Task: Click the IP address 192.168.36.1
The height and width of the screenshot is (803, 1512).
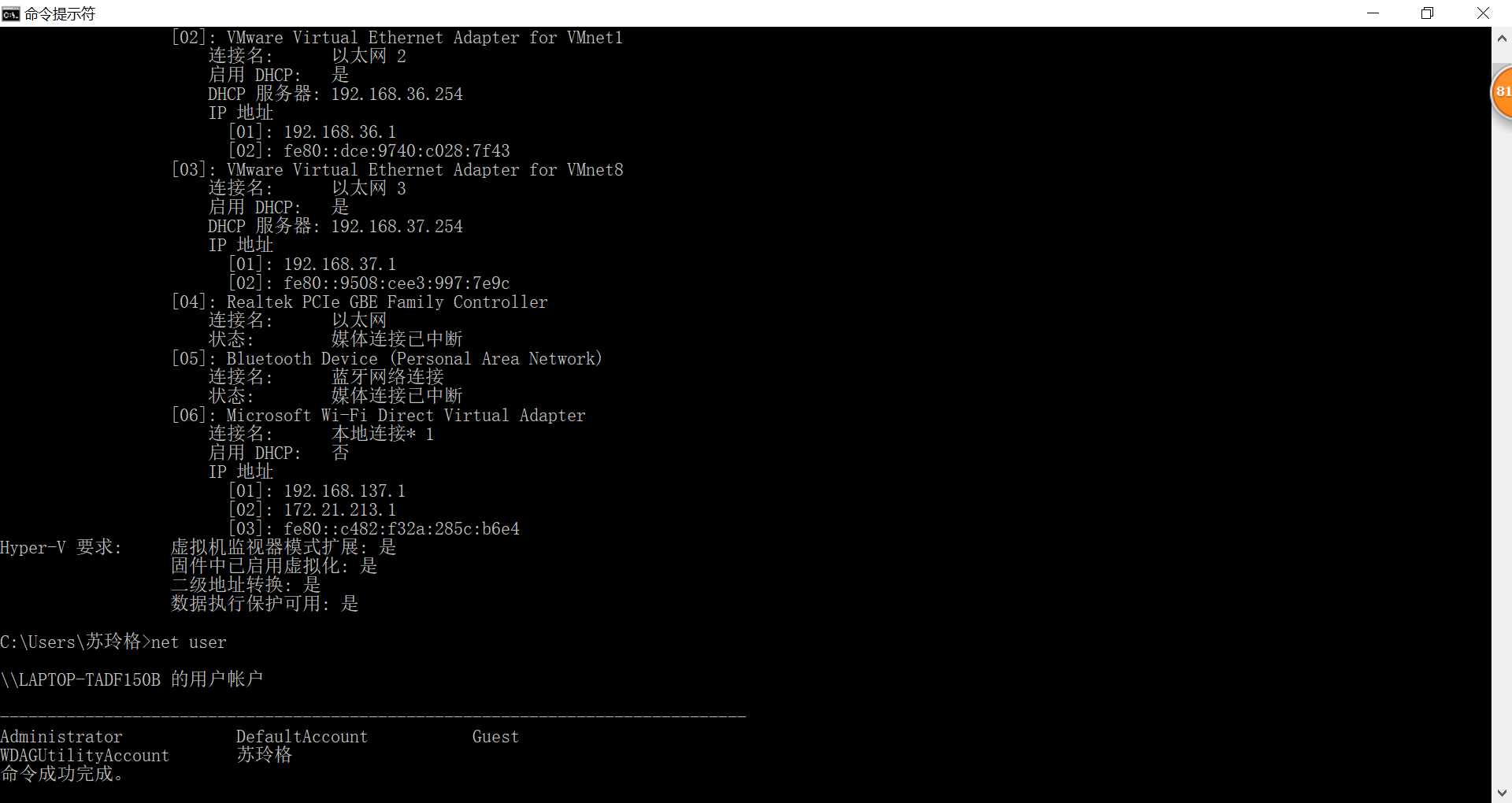Action: point(340,132)
